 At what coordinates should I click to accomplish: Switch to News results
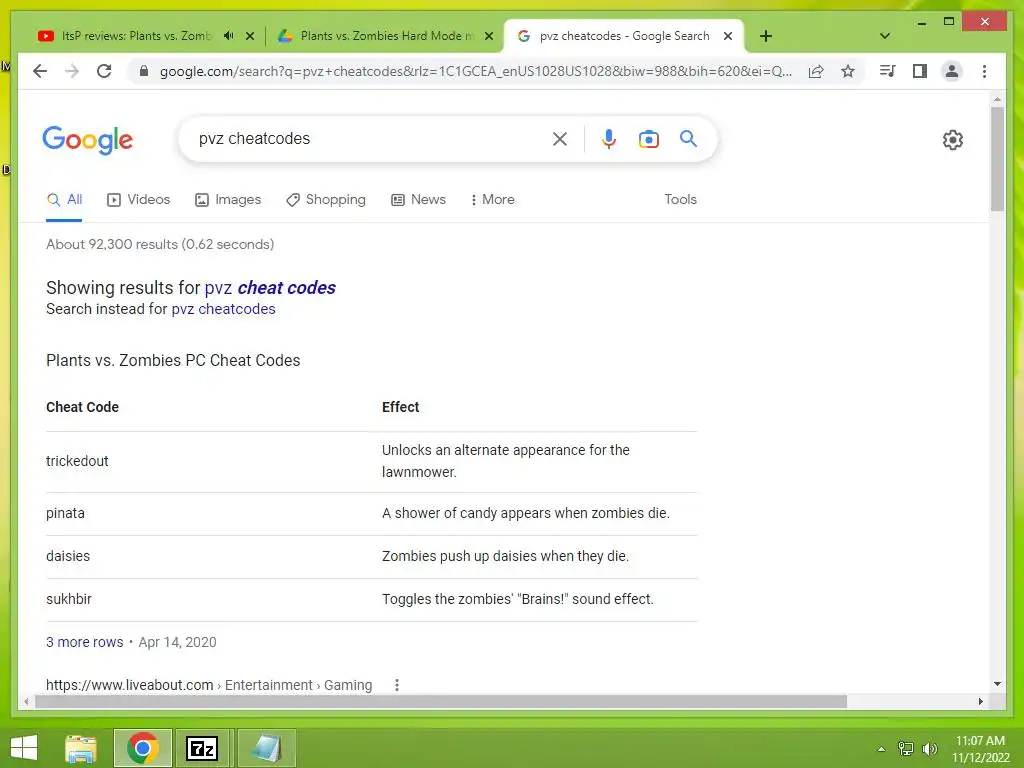click(x=418, y=200)
